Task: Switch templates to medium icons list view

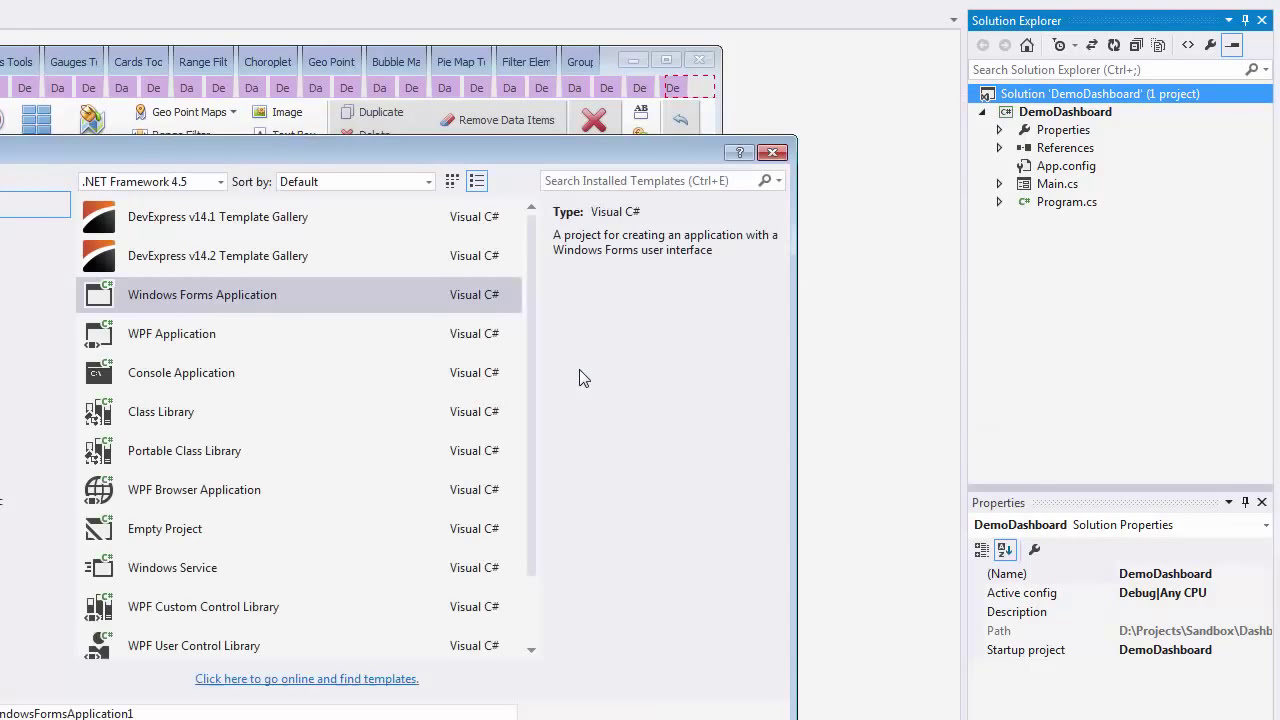Action: pyautogui.click(x=477, y=181)
